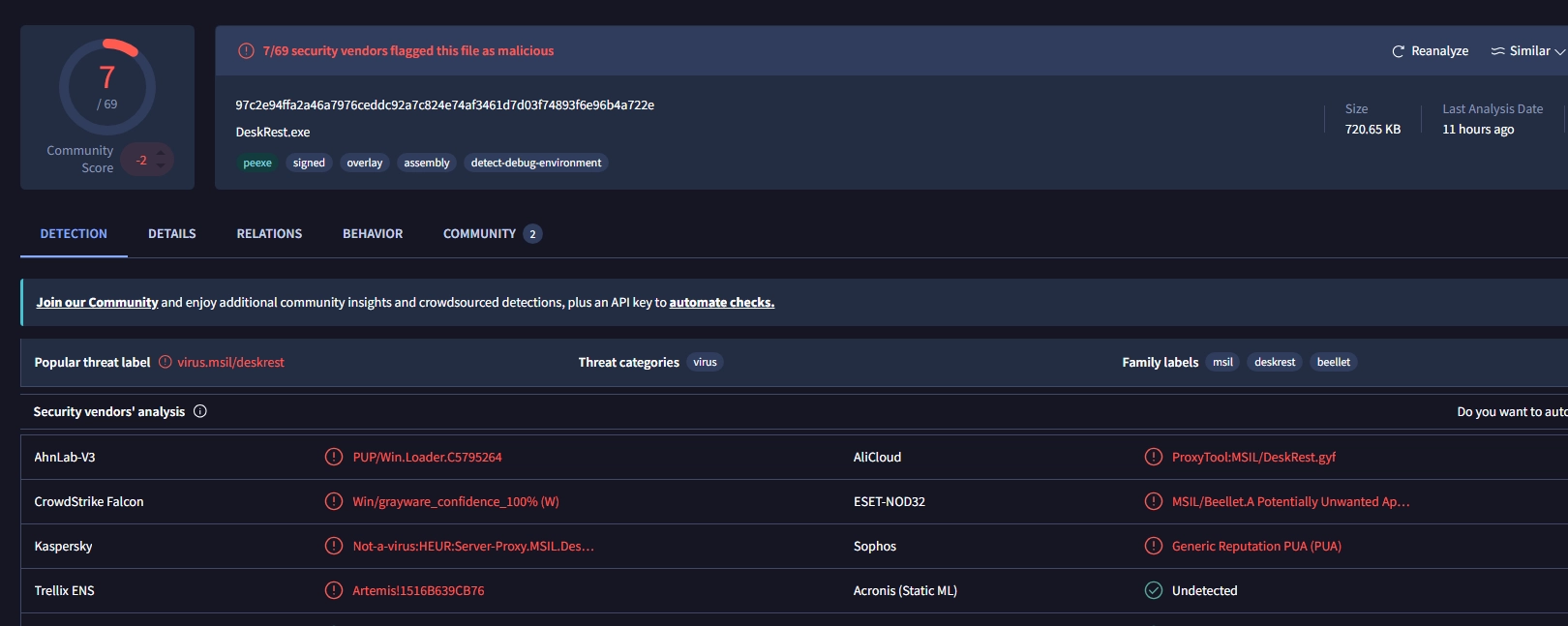This screenshot has width=1568, height=626.
Task: Click the virus threat category chip
Action: point(705,362)
